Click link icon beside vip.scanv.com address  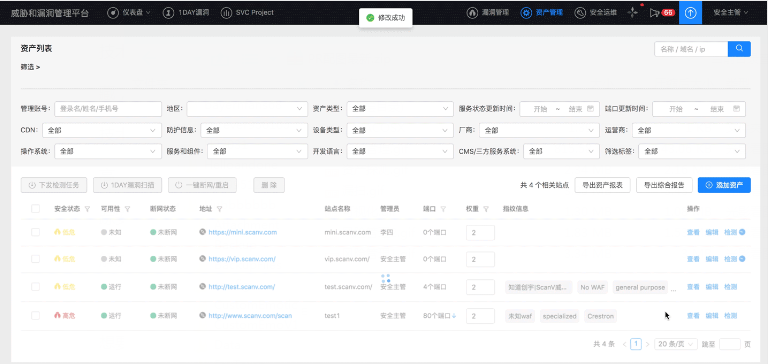[202, 259]
